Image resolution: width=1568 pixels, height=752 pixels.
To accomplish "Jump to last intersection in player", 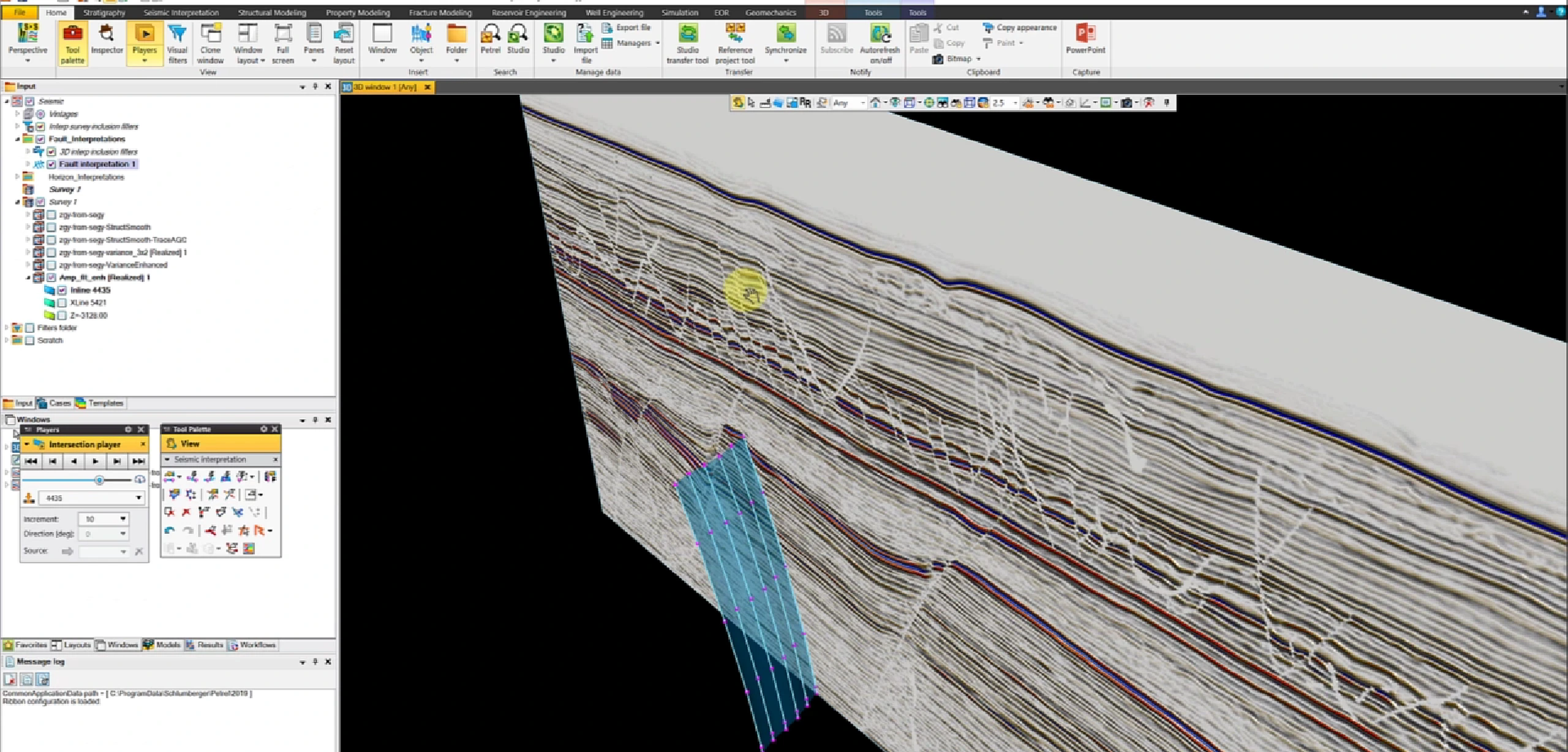I will [138, 461].
